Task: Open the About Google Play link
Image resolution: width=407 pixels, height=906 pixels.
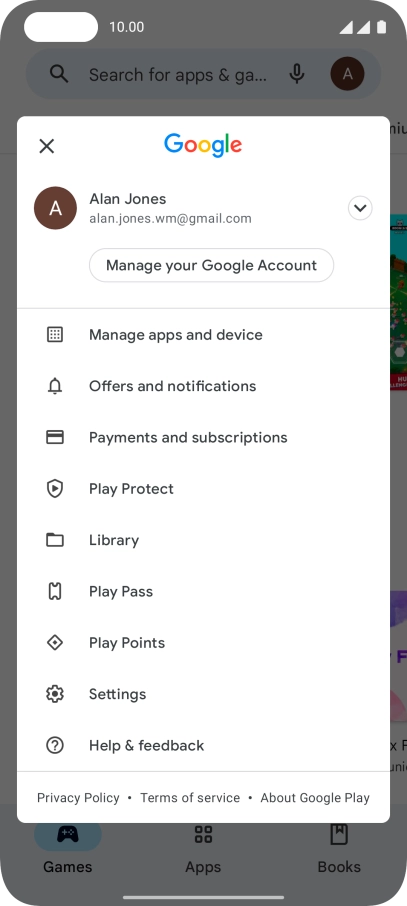Action: [x=315, y=798]
